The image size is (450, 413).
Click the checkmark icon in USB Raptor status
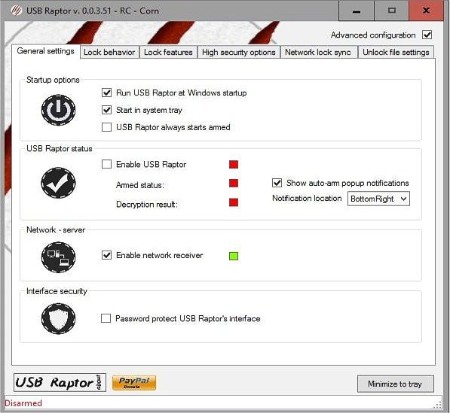58,183
